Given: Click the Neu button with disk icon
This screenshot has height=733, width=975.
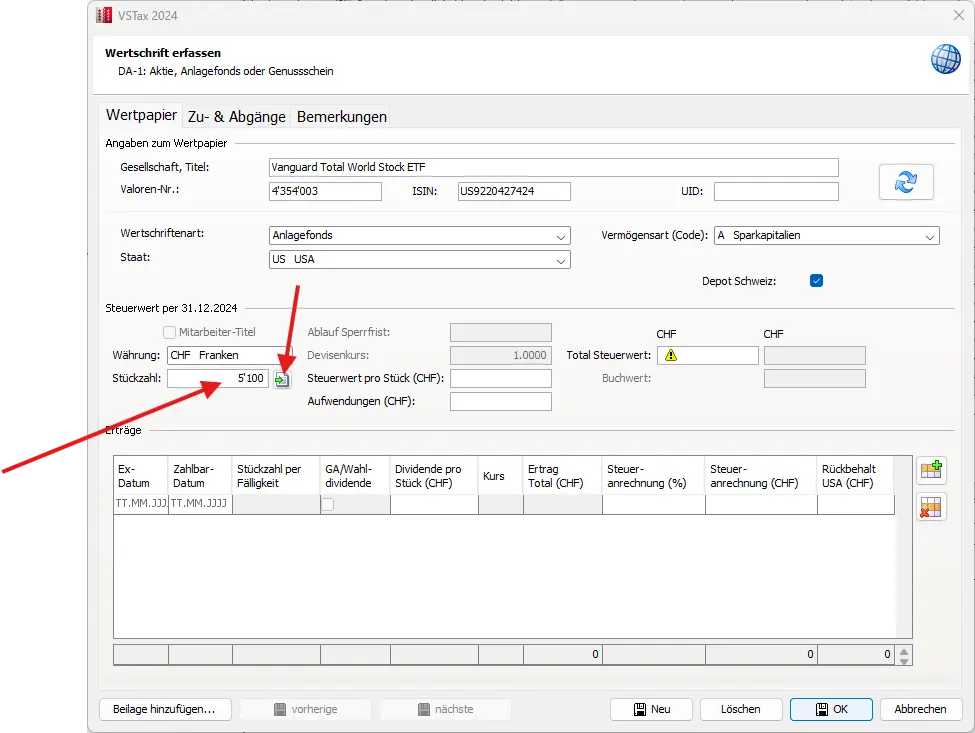Looking at the screenshot, I should pos(651,709).
